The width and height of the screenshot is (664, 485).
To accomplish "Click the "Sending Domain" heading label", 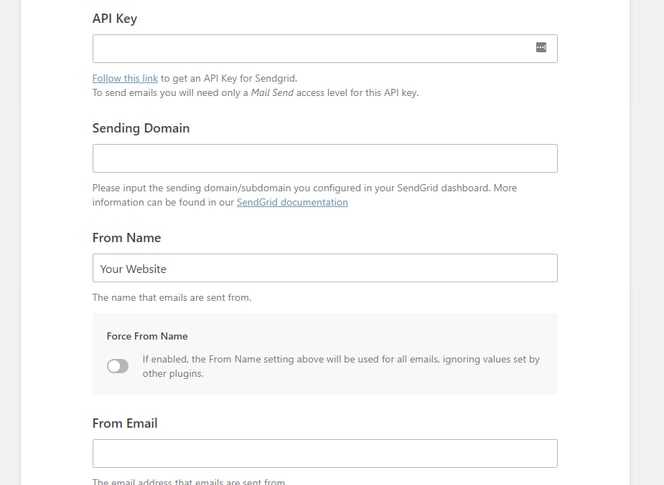I will click(x=141, y=128).
